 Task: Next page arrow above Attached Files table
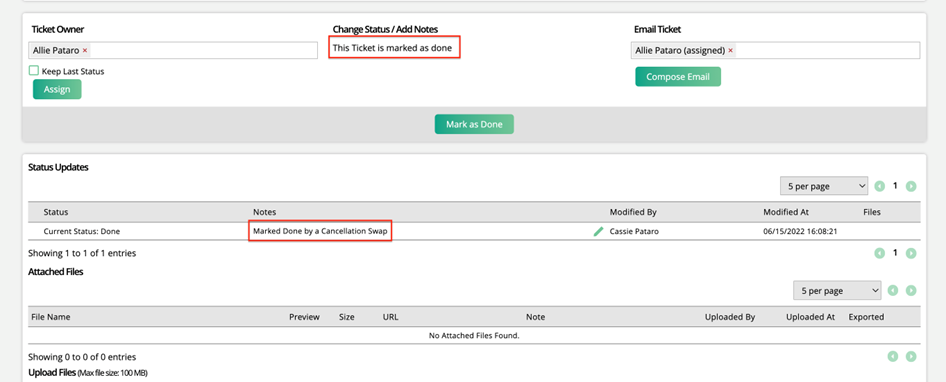911,291
